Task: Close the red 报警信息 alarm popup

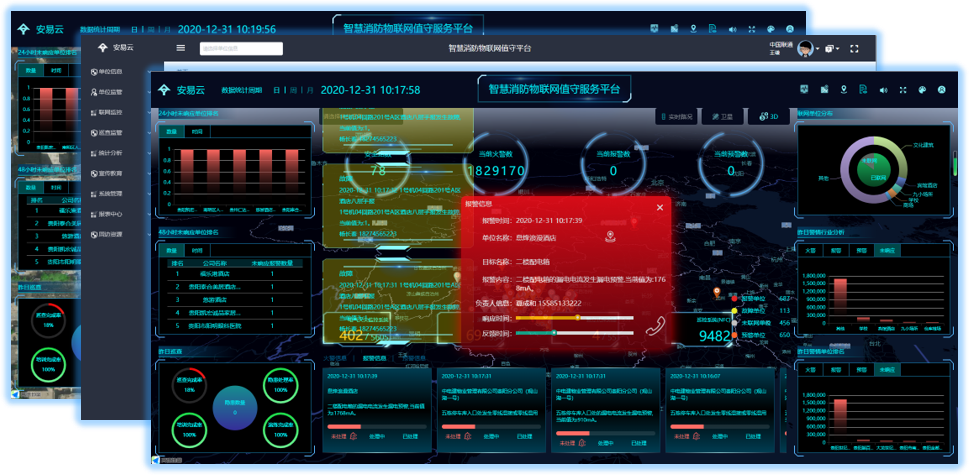Action: tap(659, 208)
